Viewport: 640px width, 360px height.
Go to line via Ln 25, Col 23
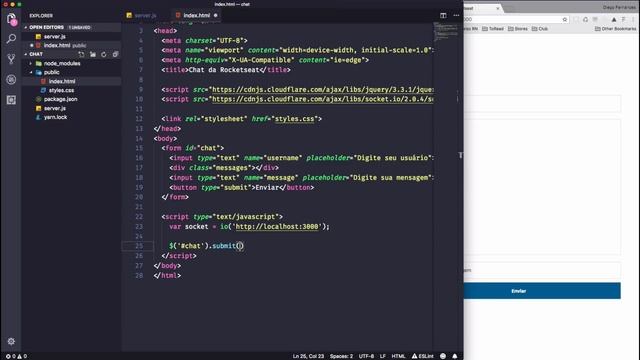point(308,356)
